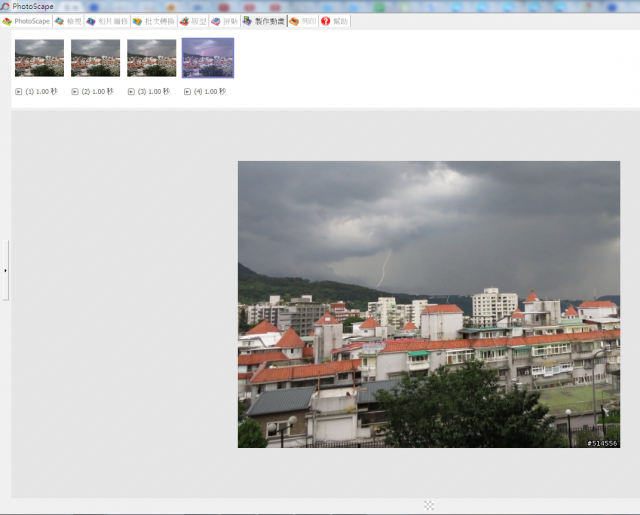This screenshot has width=640, height=515.
Task: Click the small play icon for frame (2)
Action: pos(75,92)
